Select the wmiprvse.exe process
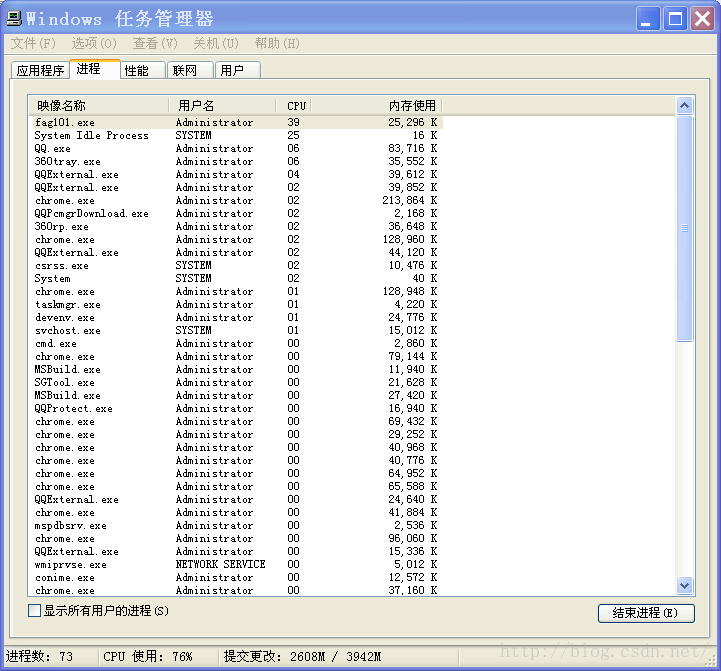 235,564
